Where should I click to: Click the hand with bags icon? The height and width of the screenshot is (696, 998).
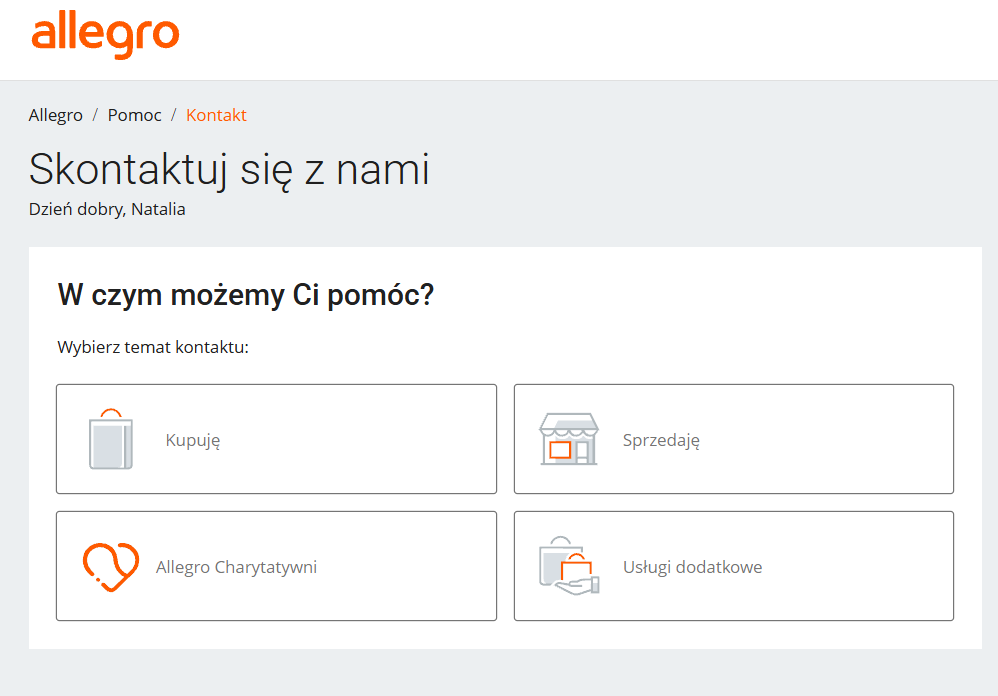569,566
